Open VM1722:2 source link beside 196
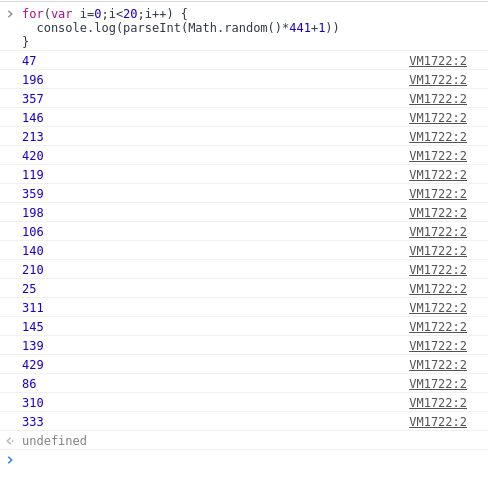Viewport: 488px width, 477px height. click(x=438, y=80)
